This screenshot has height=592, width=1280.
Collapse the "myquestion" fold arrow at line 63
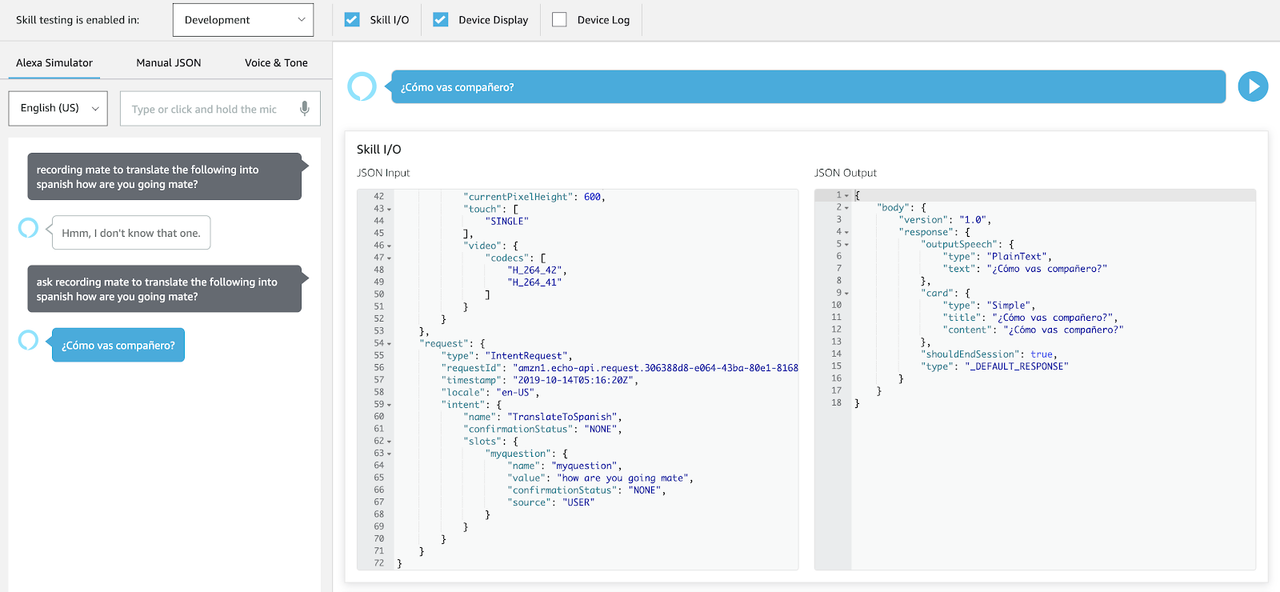tap(389, 453)
